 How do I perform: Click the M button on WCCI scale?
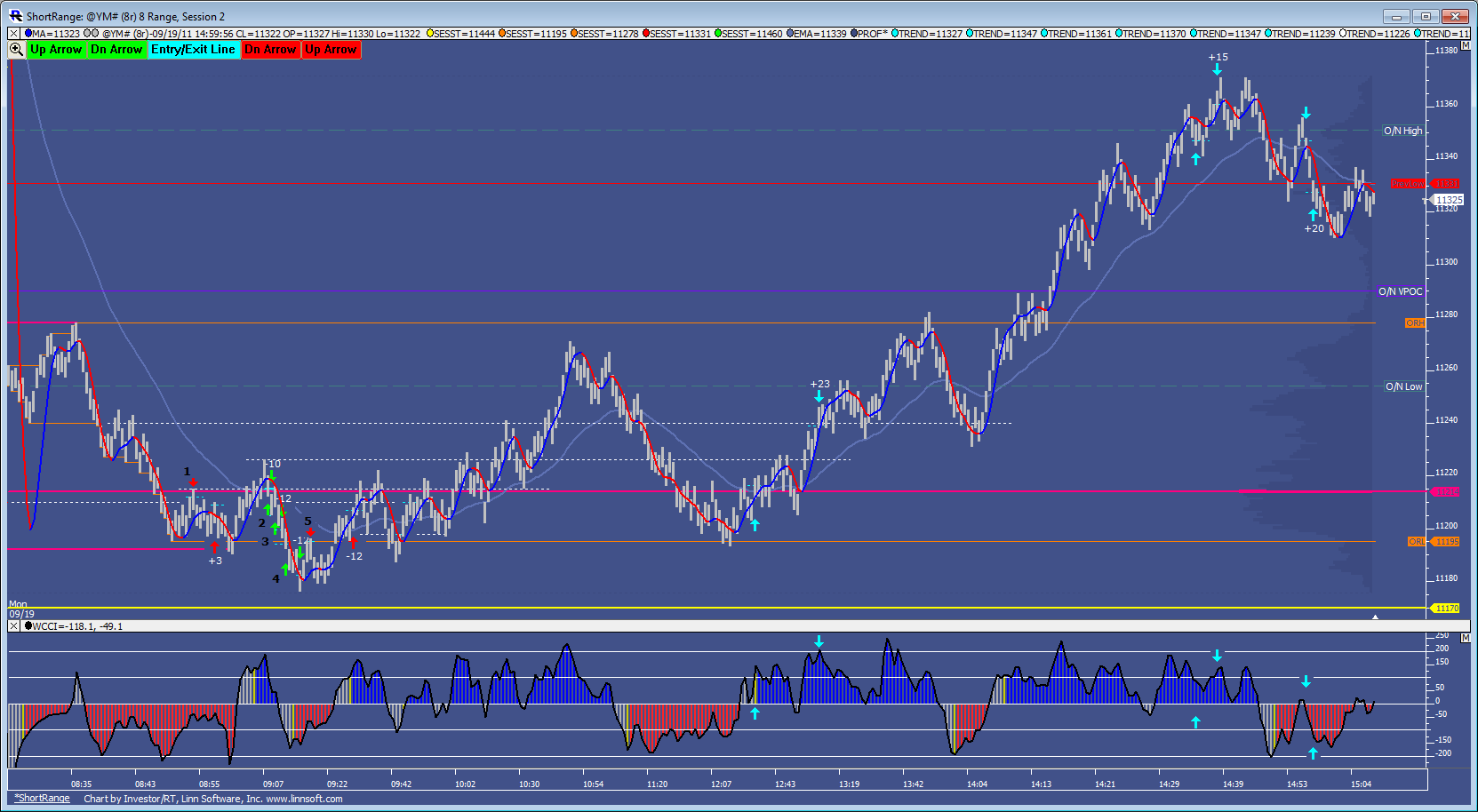(x=1466, y=638)
